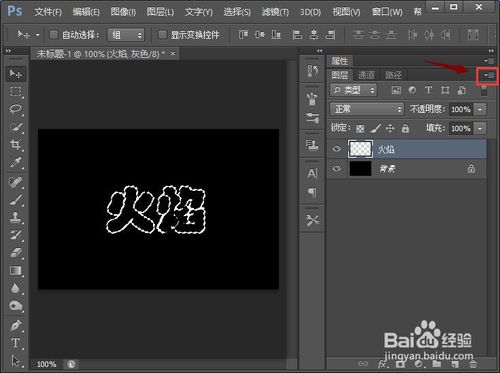Screen dimensions: 500x373
Task: Click delete layer trash icon
Action: [x=473, y=364]
